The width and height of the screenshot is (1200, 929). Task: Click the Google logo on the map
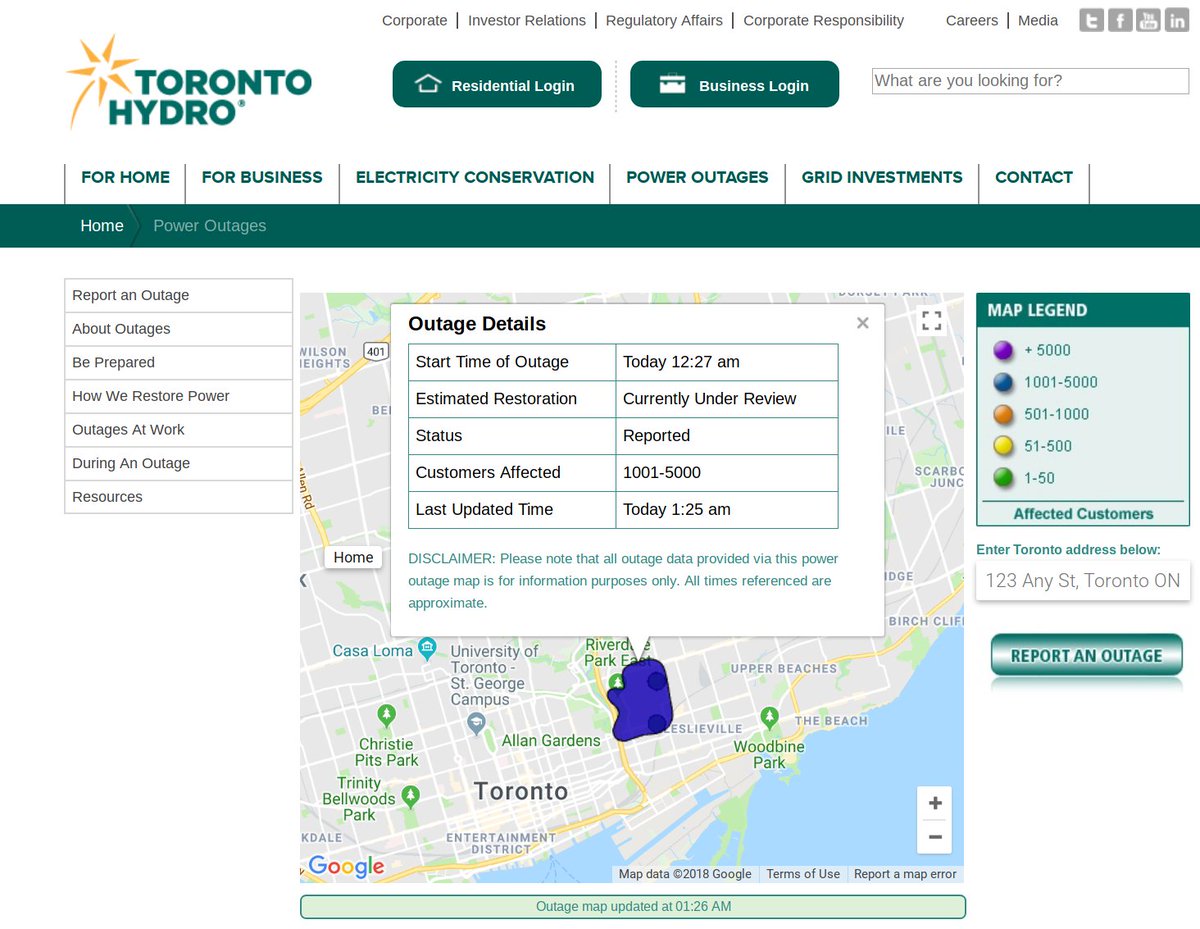pyautogui.click(x=346, y=866)
